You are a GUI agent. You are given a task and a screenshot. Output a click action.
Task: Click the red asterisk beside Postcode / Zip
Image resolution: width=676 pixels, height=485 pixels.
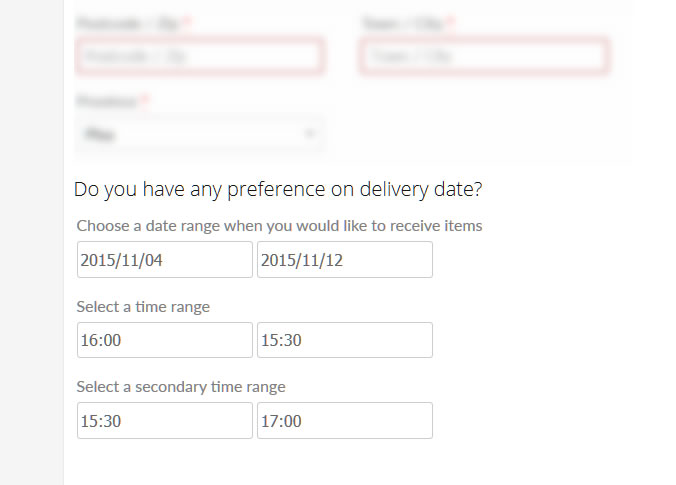187,21
